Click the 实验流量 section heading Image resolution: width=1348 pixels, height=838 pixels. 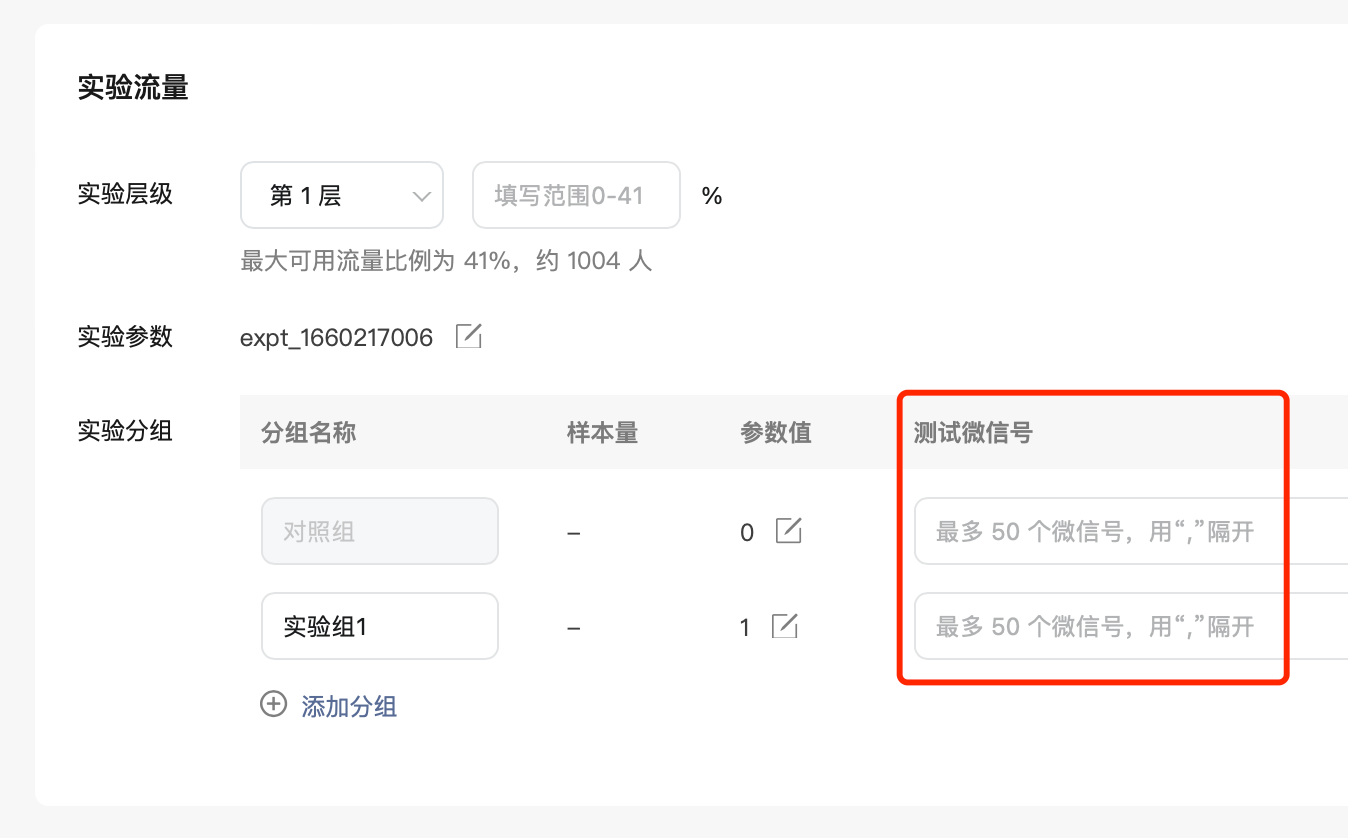tap(133, 88)
